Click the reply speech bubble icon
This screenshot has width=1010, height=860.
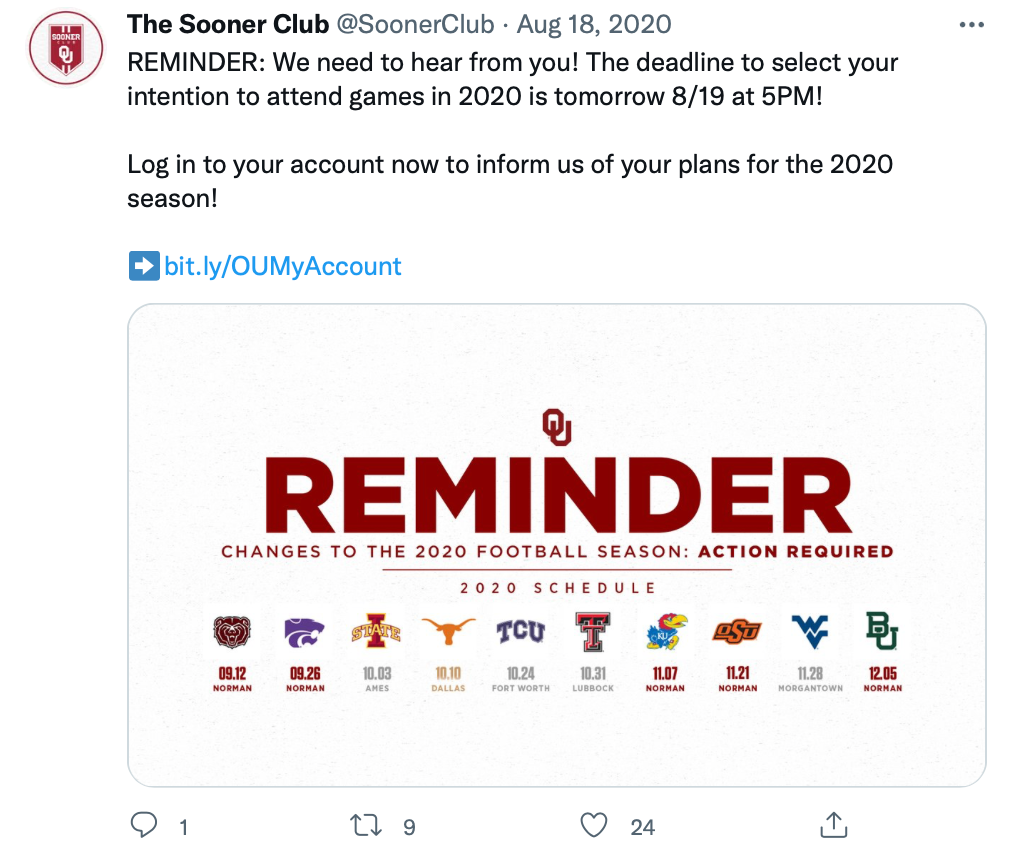click(x=145, y=825)
